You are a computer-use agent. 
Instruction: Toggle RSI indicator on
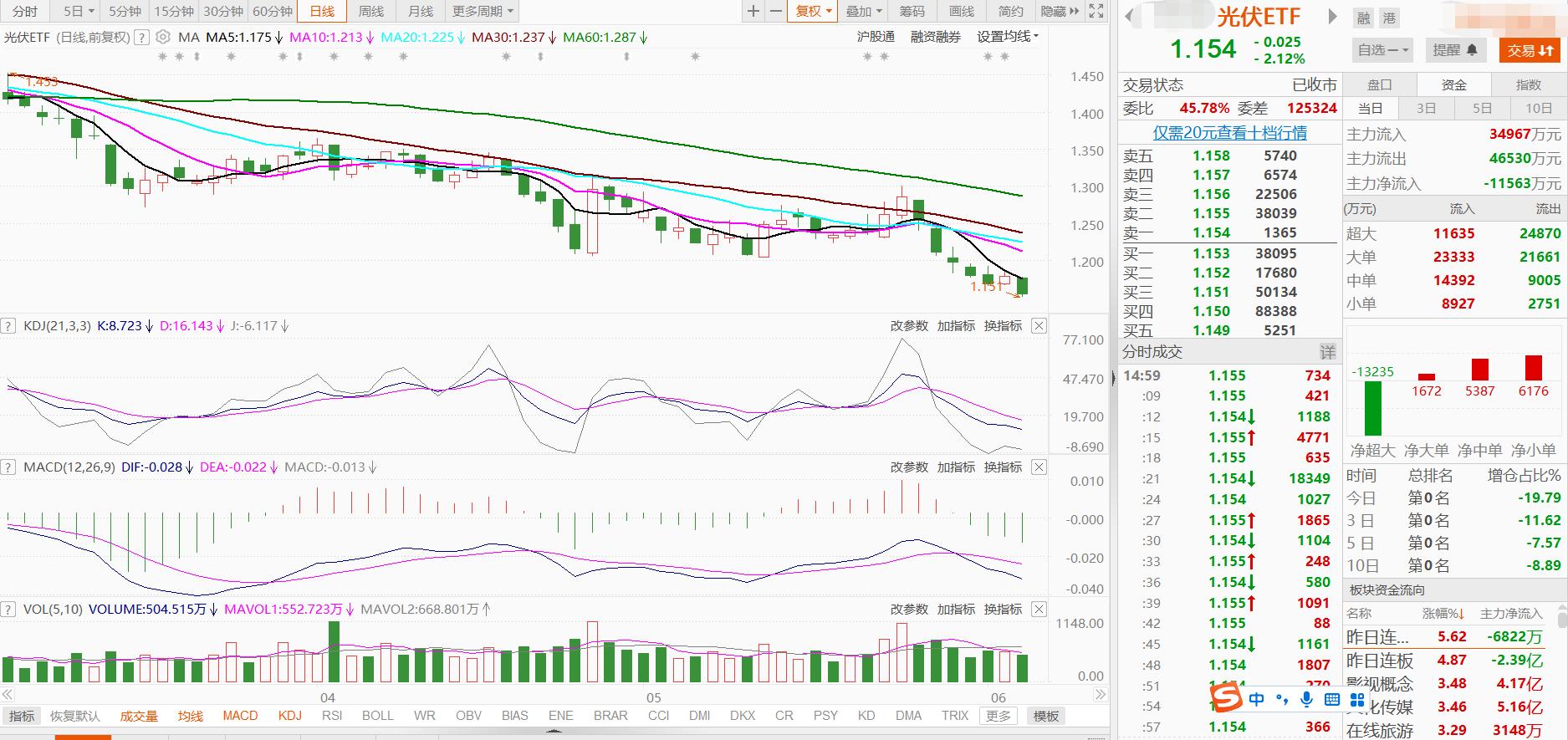(332, 716)
